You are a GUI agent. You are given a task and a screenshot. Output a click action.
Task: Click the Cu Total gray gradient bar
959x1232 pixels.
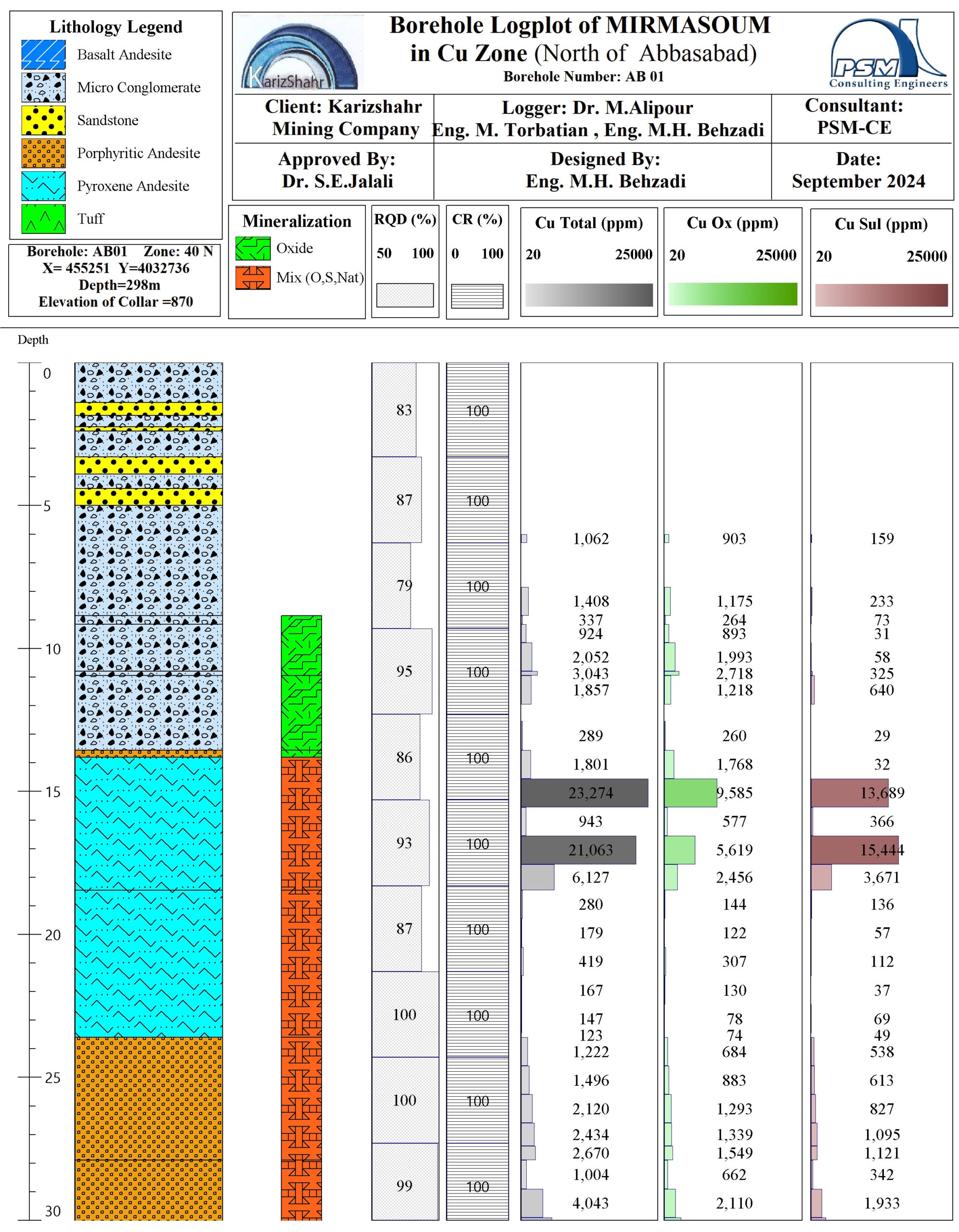pos(589,295)
